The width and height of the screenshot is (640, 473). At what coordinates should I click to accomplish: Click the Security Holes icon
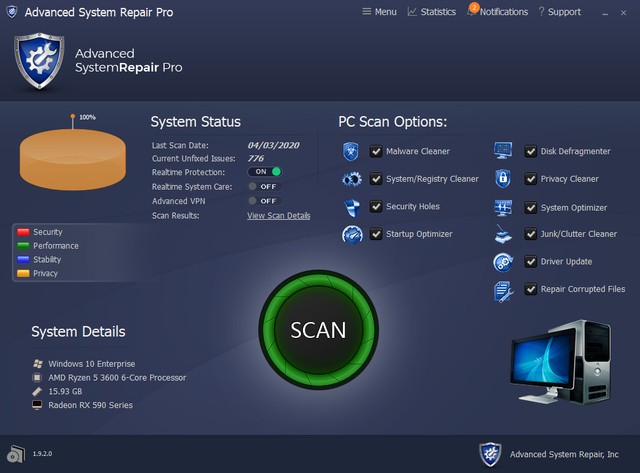tap(351, 208)
